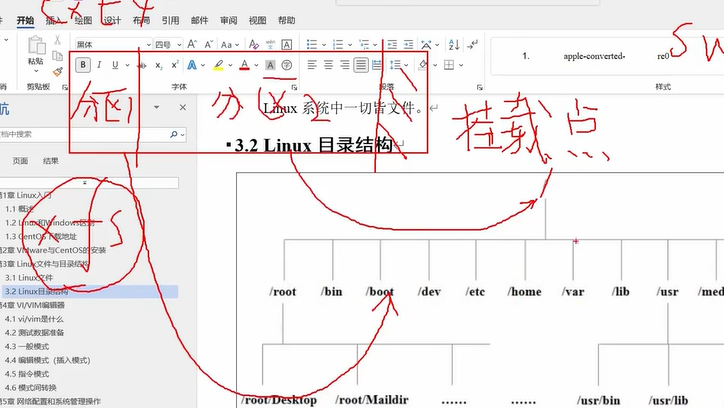Center align the paragraph text
The width and height of the screenshot is (724, 408).
pos(327,65)
